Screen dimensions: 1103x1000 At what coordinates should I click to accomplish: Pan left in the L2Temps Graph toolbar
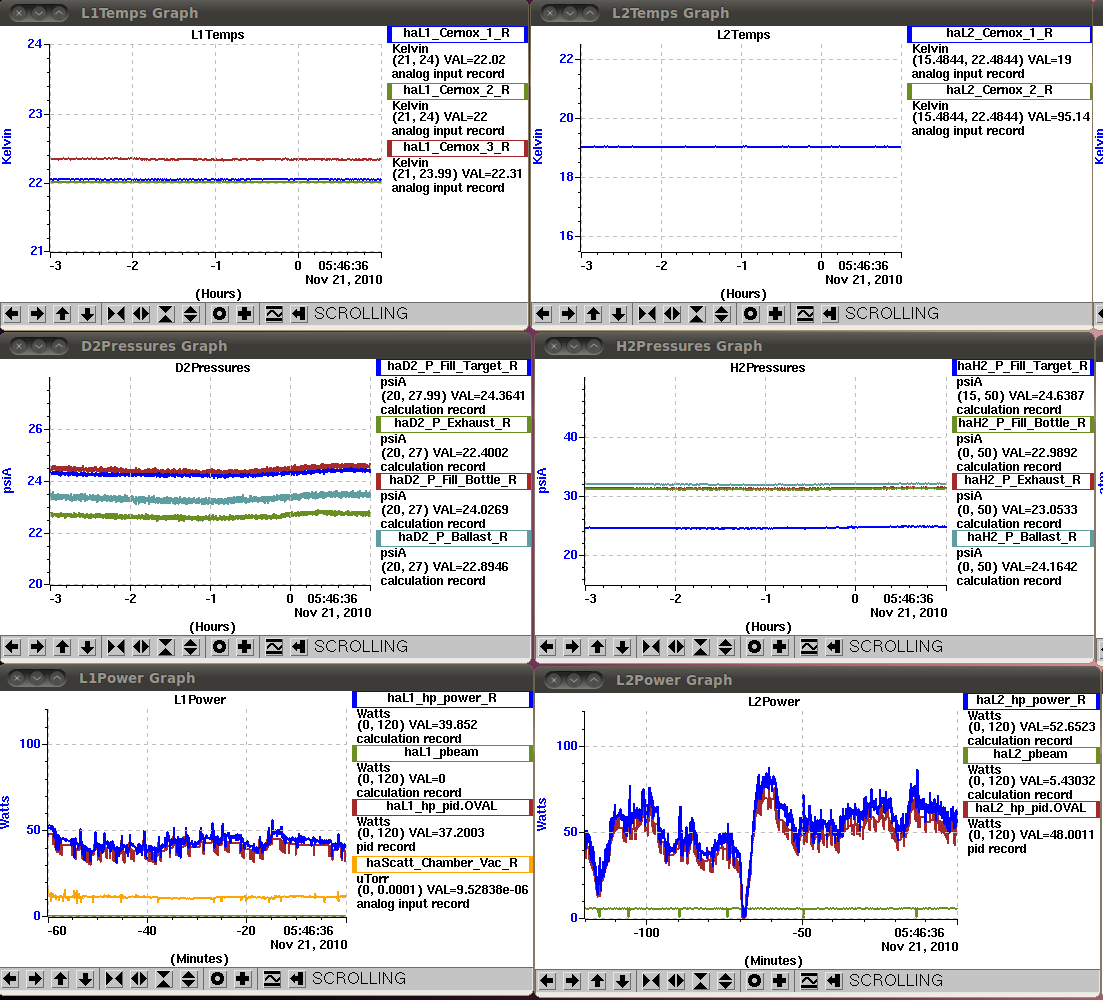pyautogui.click(x=544, y=314)
